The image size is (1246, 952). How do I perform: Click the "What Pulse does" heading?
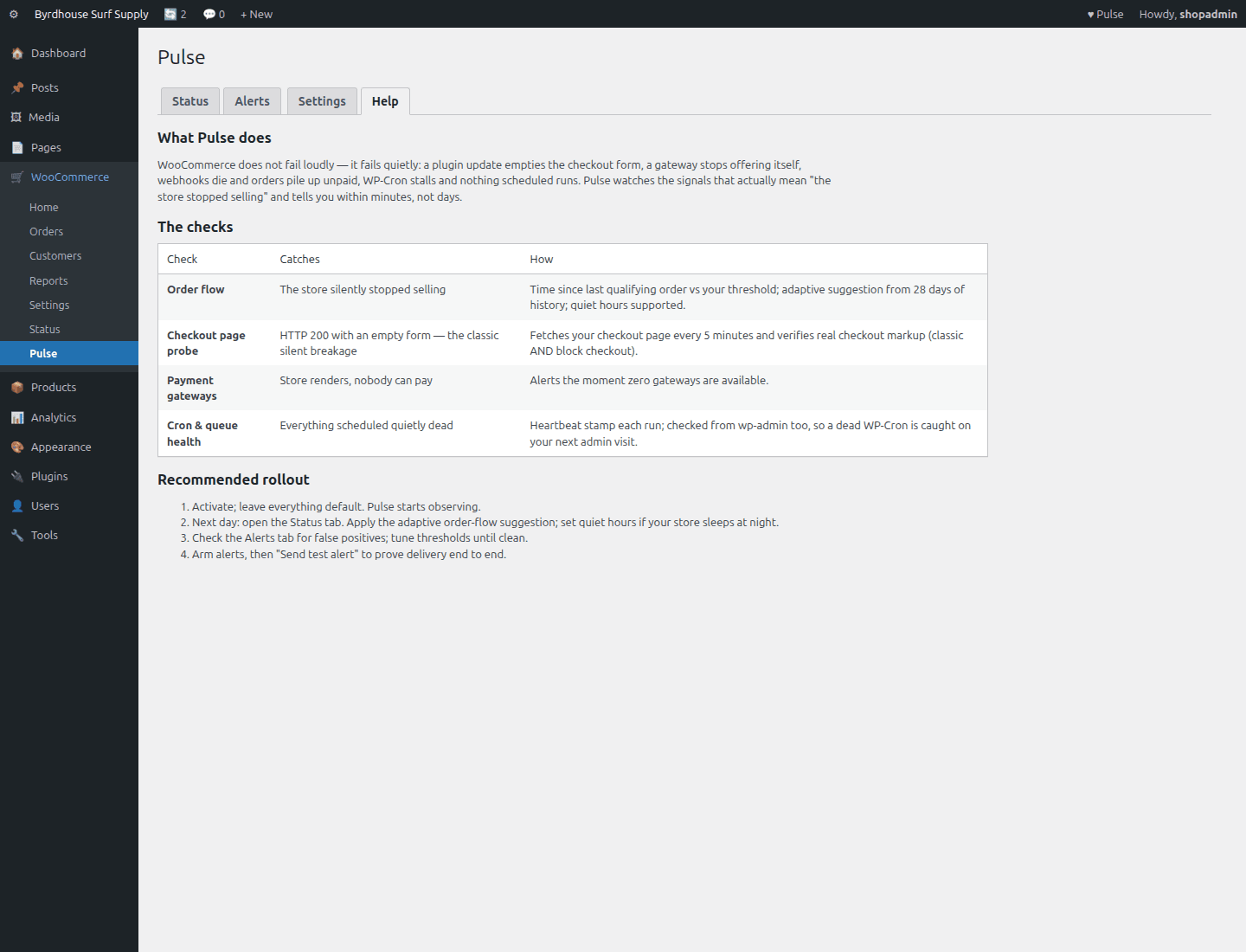(x=215, y=138)
